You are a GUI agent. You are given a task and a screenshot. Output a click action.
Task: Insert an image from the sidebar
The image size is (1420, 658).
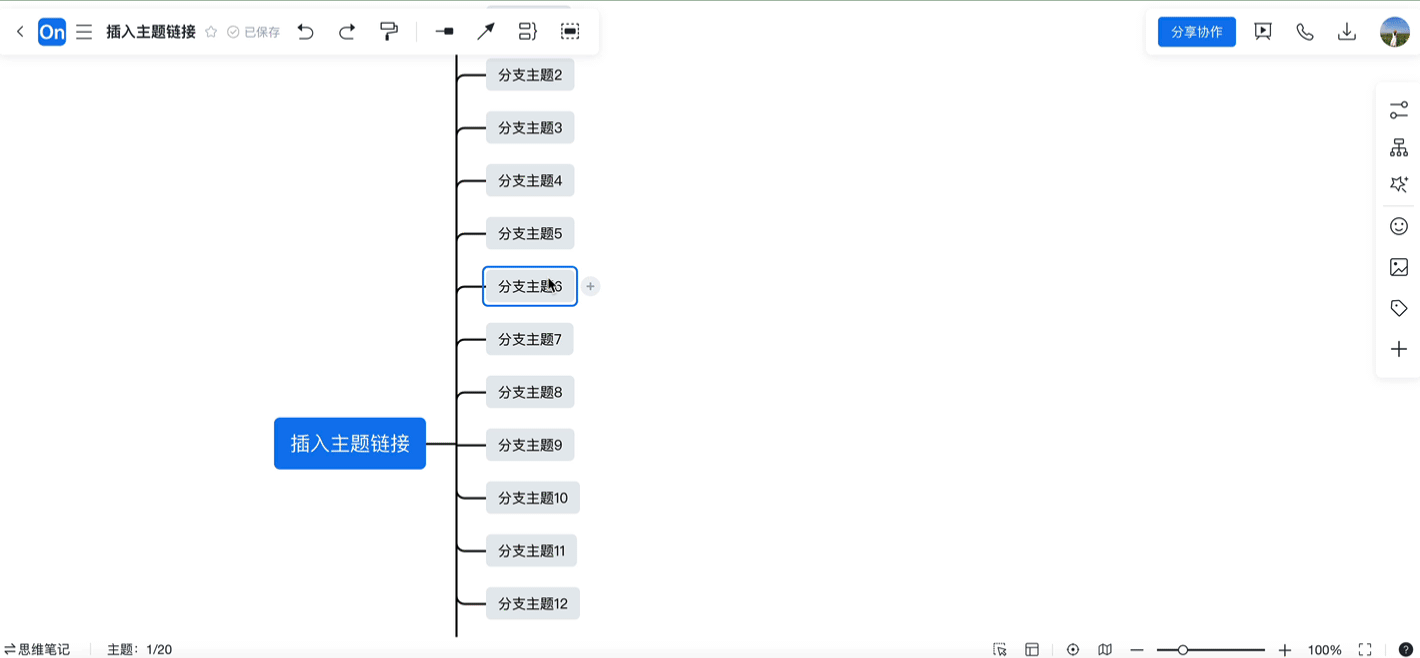[1399, 267]
